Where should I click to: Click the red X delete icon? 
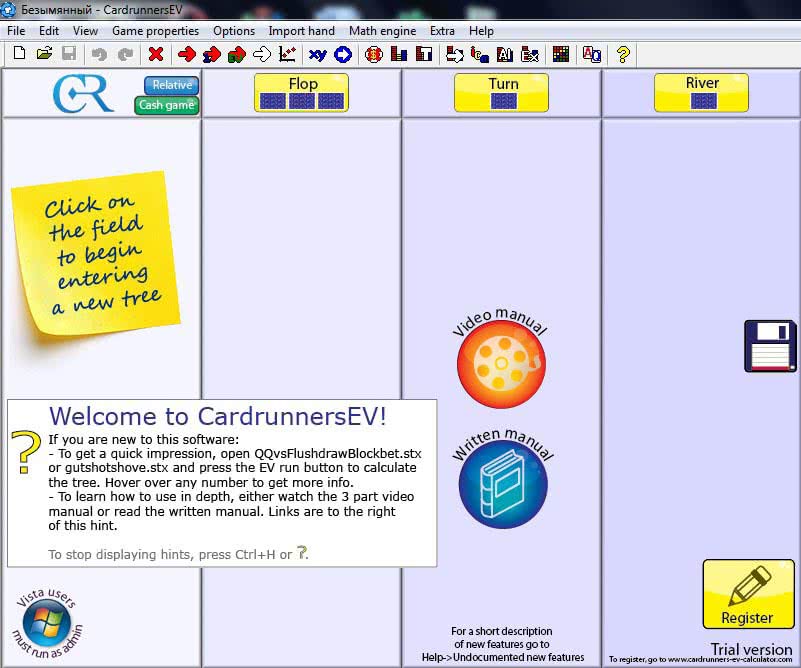pos(155,54)
